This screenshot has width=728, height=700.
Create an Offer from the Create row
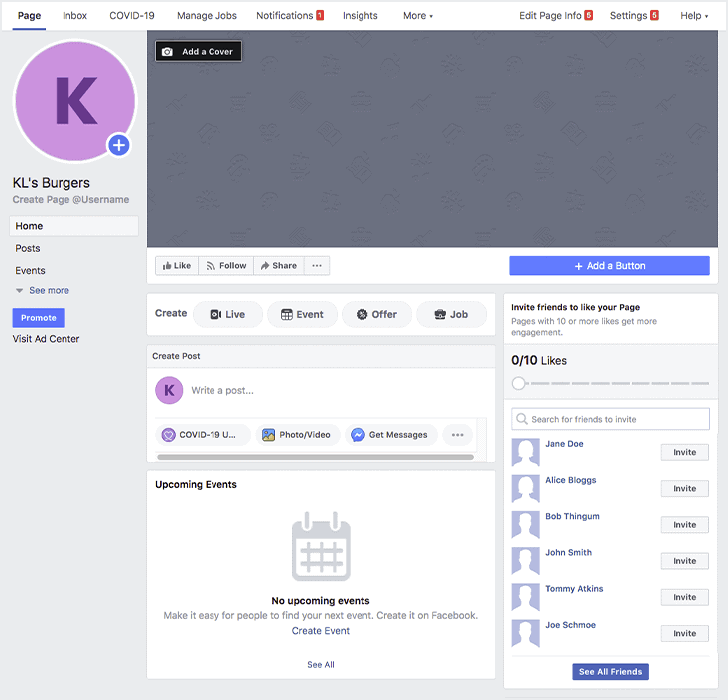click(377, 314)
